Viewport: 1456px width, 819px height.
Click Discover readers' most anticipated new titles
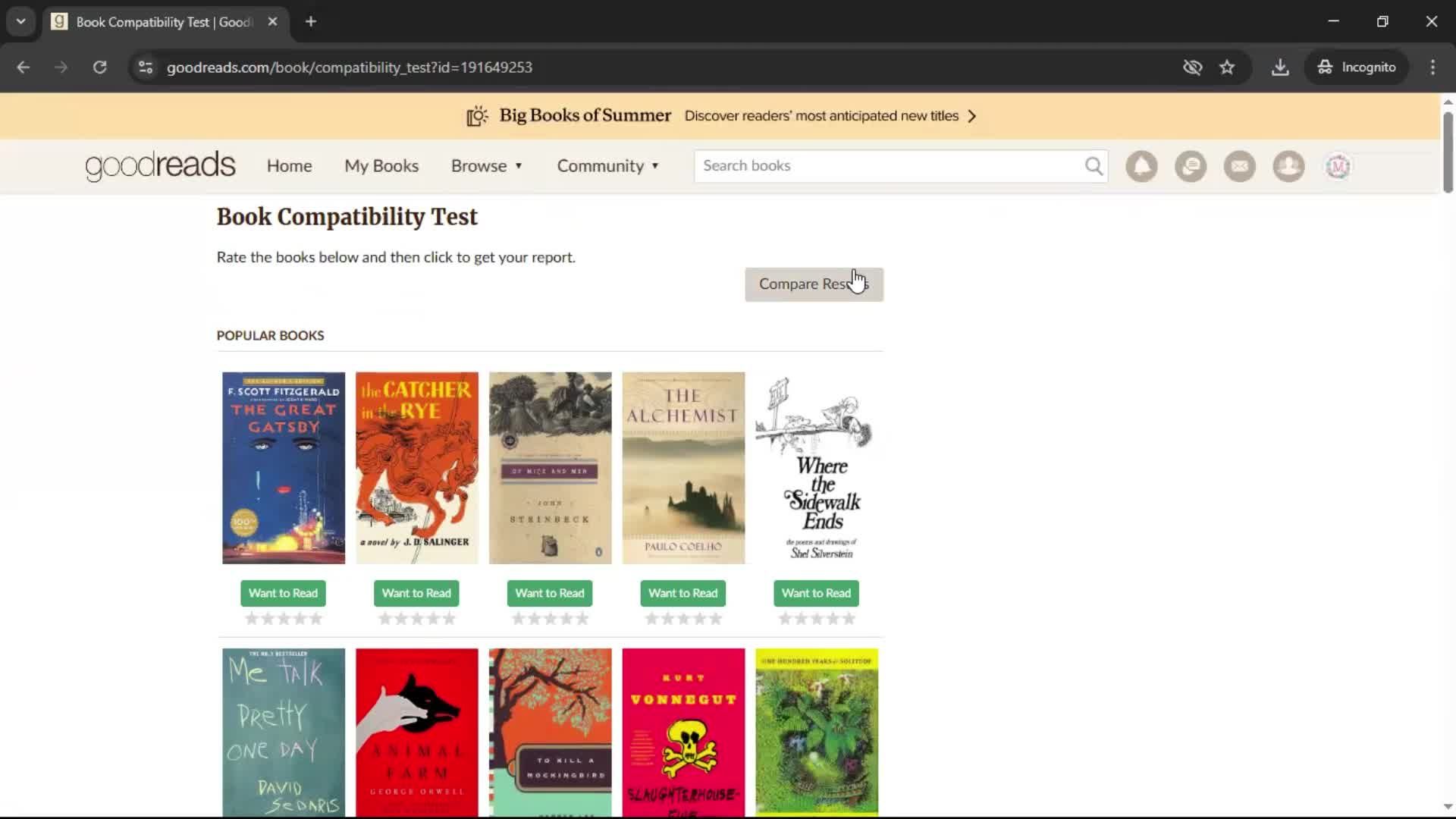click(x=821, y=116)
